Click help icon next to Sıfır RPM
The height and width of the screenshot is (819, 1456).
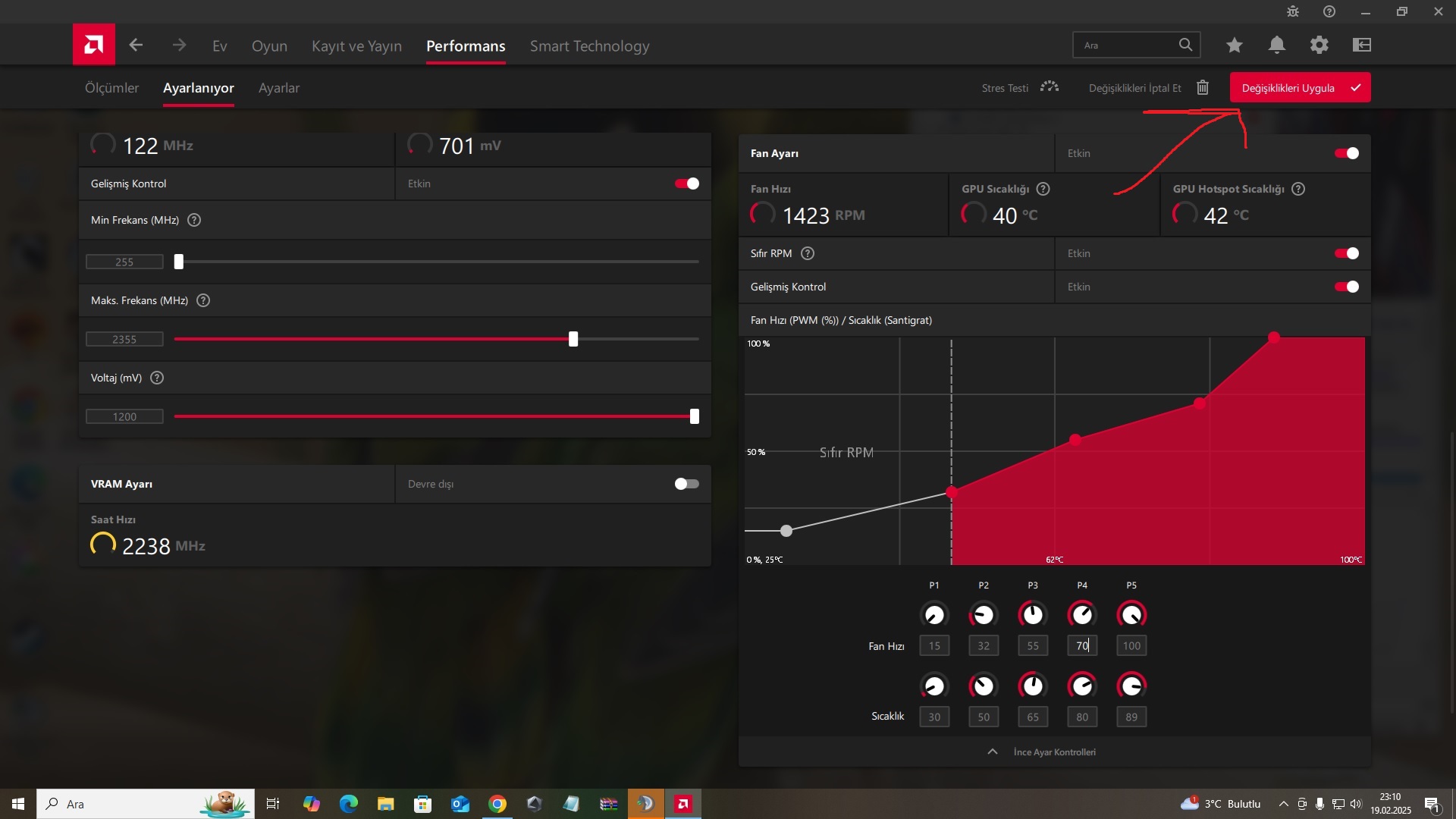(808, 254)
